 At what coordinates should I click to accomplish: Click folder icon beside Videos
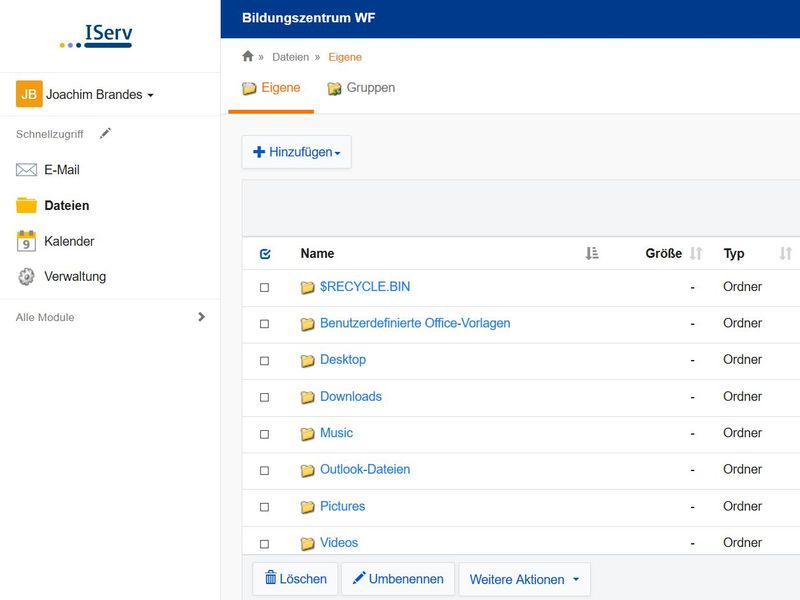click(307, 544)
